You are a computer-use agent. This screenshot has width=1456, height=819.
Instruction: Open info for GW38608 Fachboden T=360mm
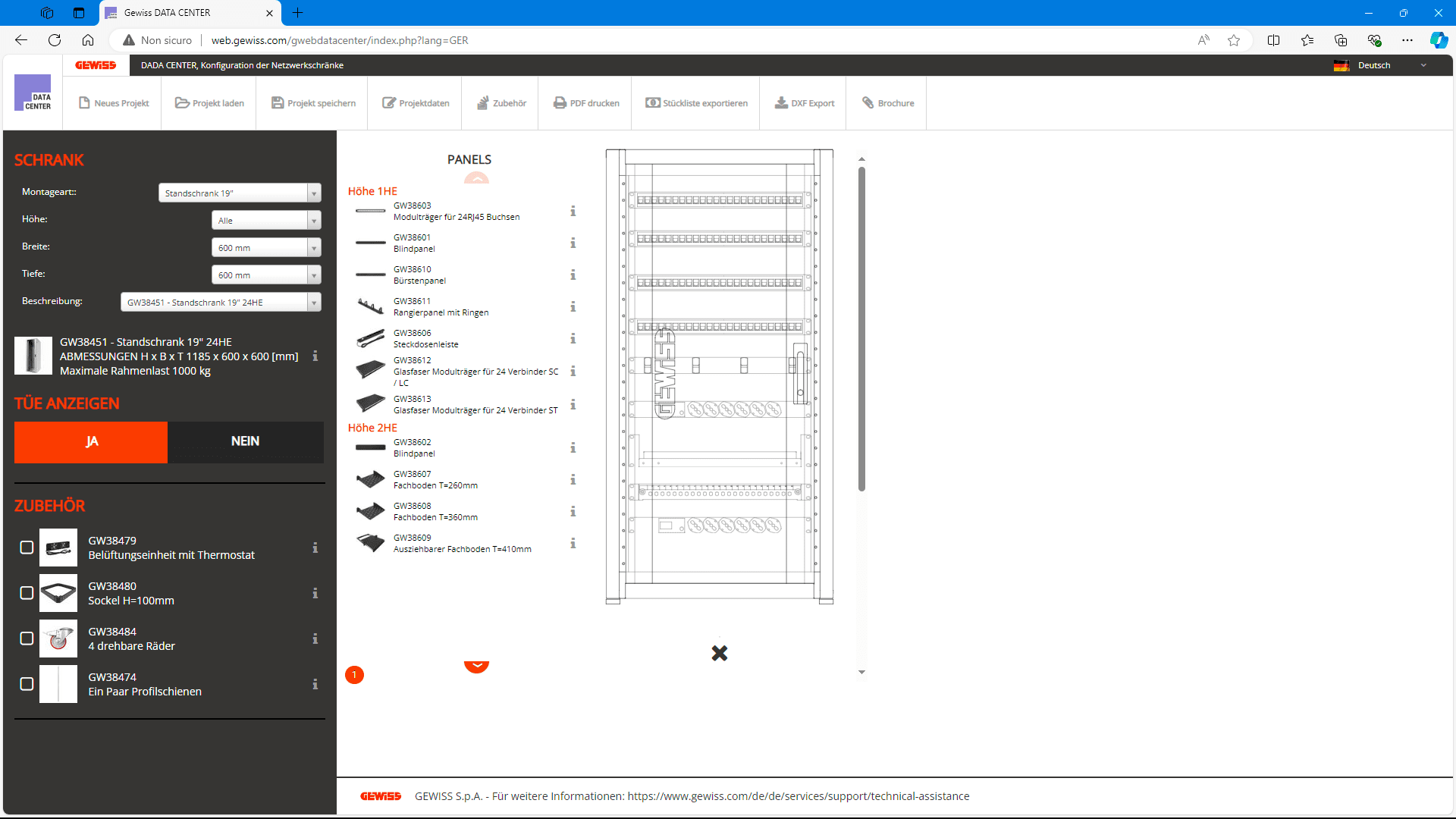pos(573,512)
